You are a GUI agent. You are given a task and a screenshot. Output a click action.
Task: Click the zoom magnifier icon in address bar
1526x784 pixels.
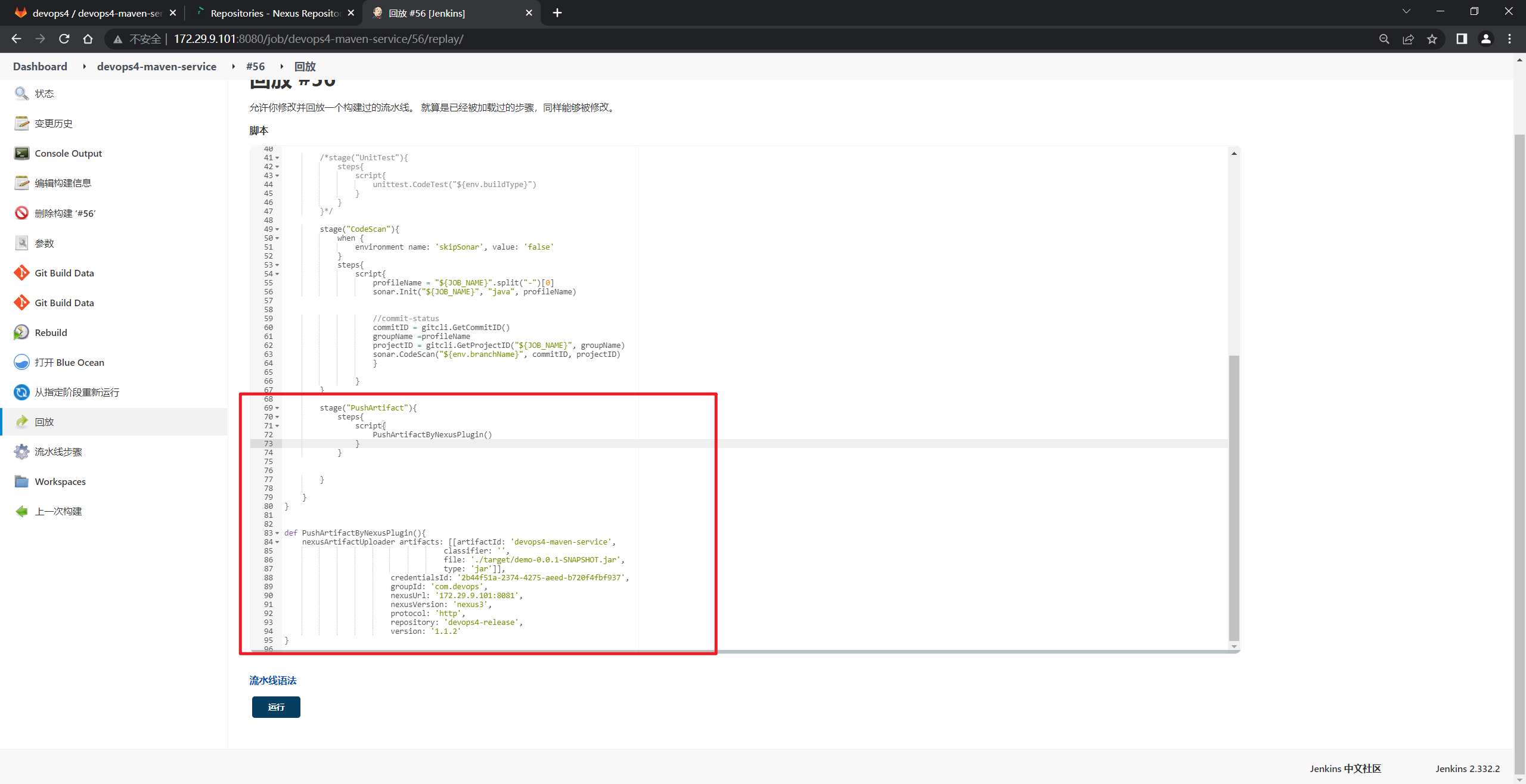pos(1384,39)
